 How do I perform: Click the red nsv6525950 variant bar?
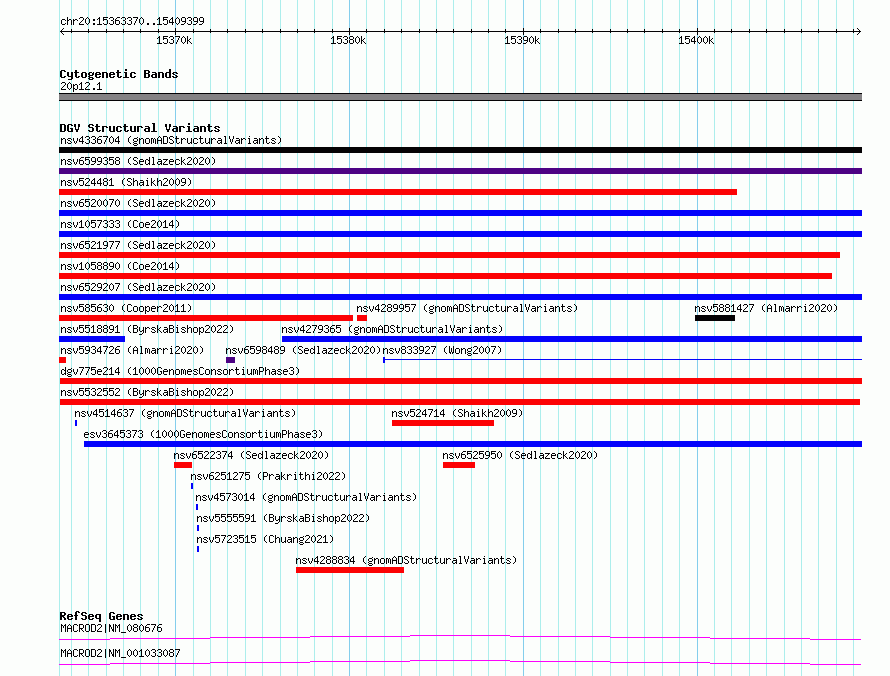click(459, 465)
